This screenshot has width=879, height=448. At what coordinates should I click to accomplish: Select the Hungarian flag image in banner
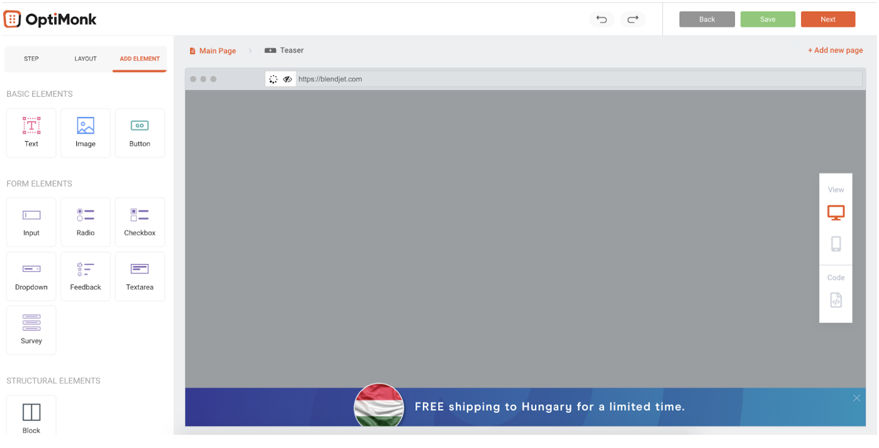pos(379,405)
